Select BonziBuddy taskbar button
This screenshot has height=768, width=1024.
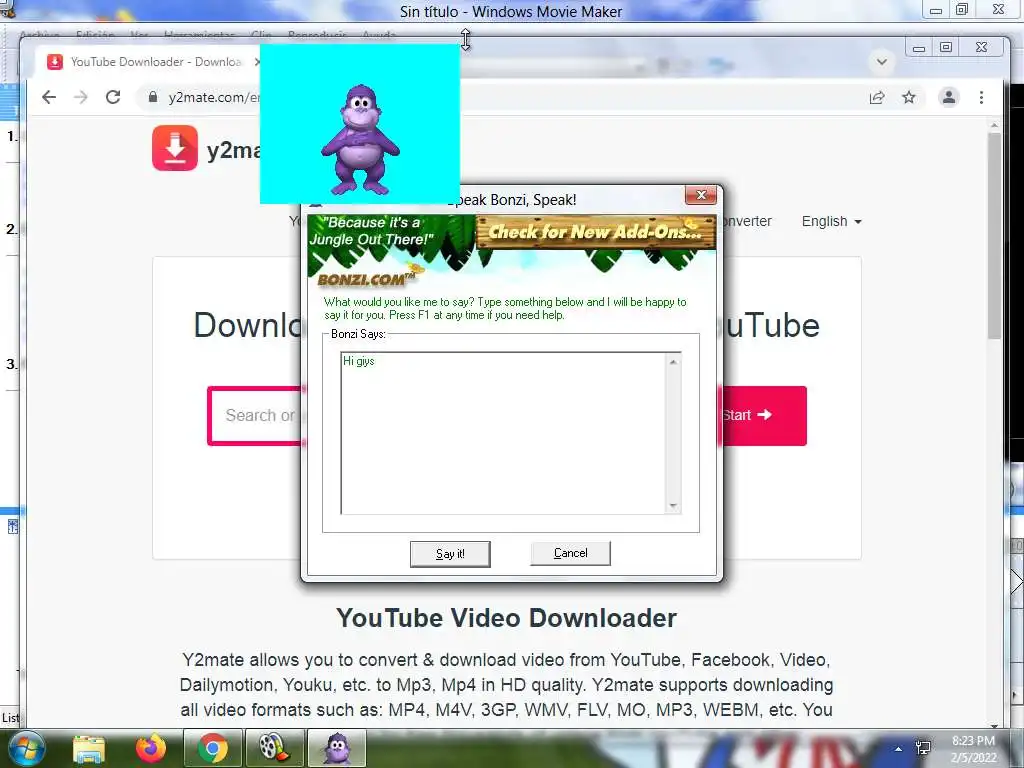336,748
